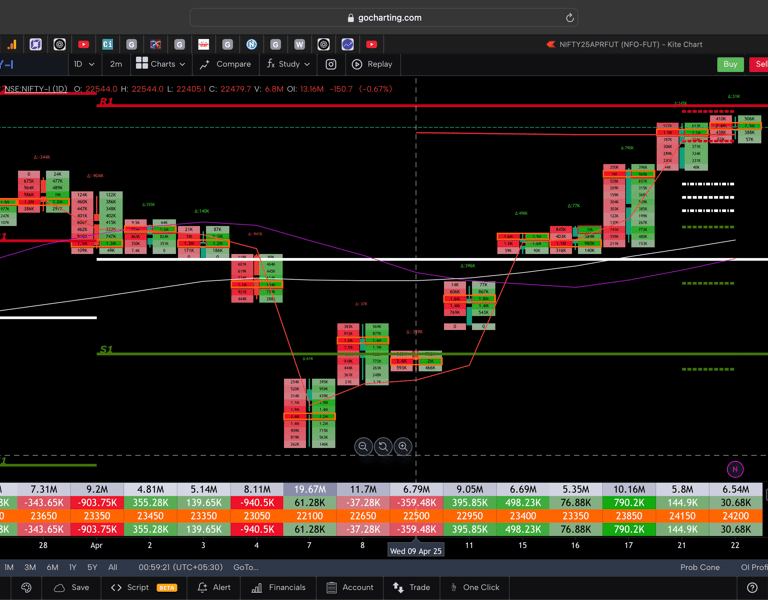The image size is (768, 600).
Task: Enable One Click trading
Action: (475, 587)
